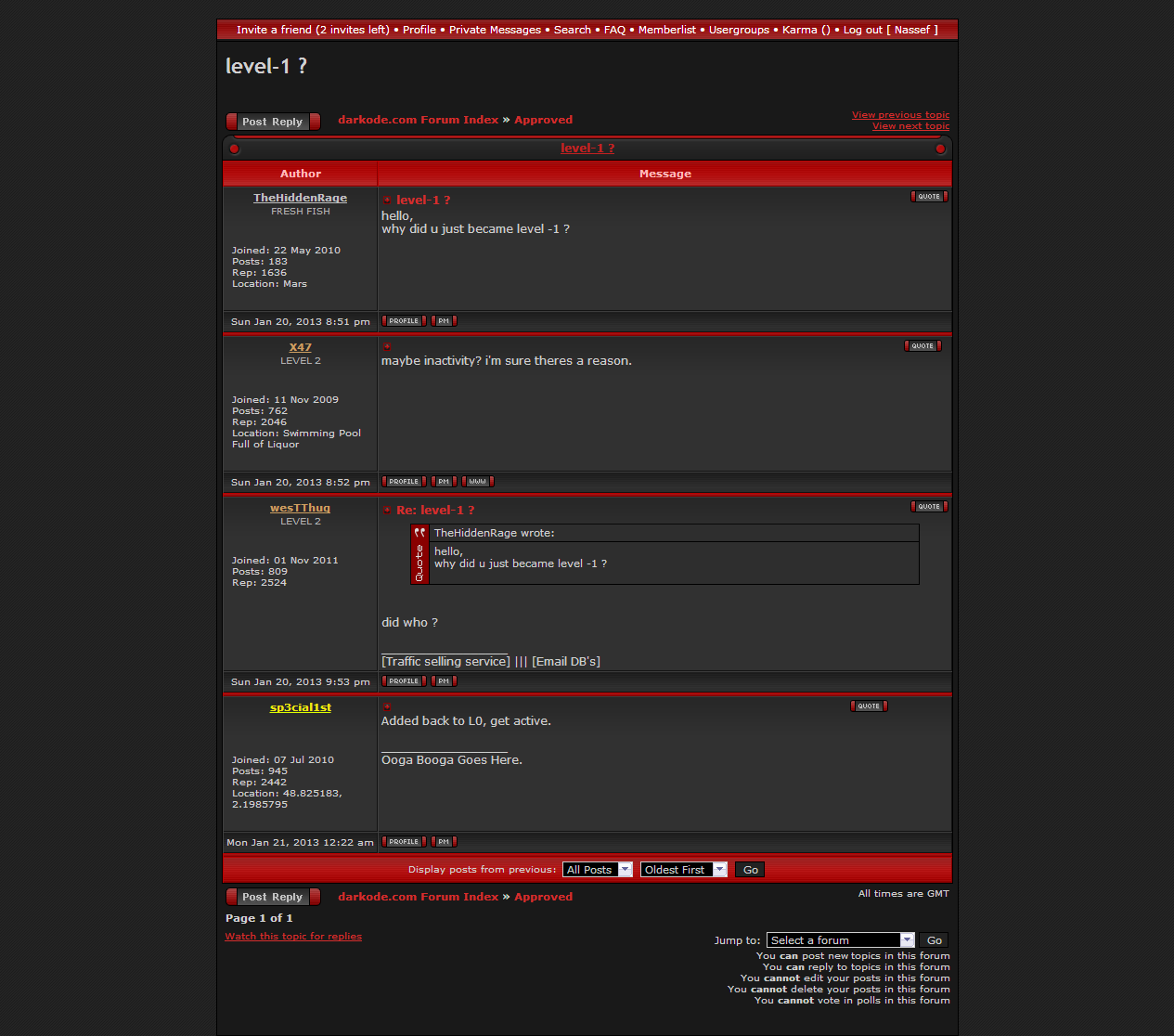Viewport: 1174px width, 1036px height.
Task: Click Approved breadcrumb at the bottom
Action: 543,897
